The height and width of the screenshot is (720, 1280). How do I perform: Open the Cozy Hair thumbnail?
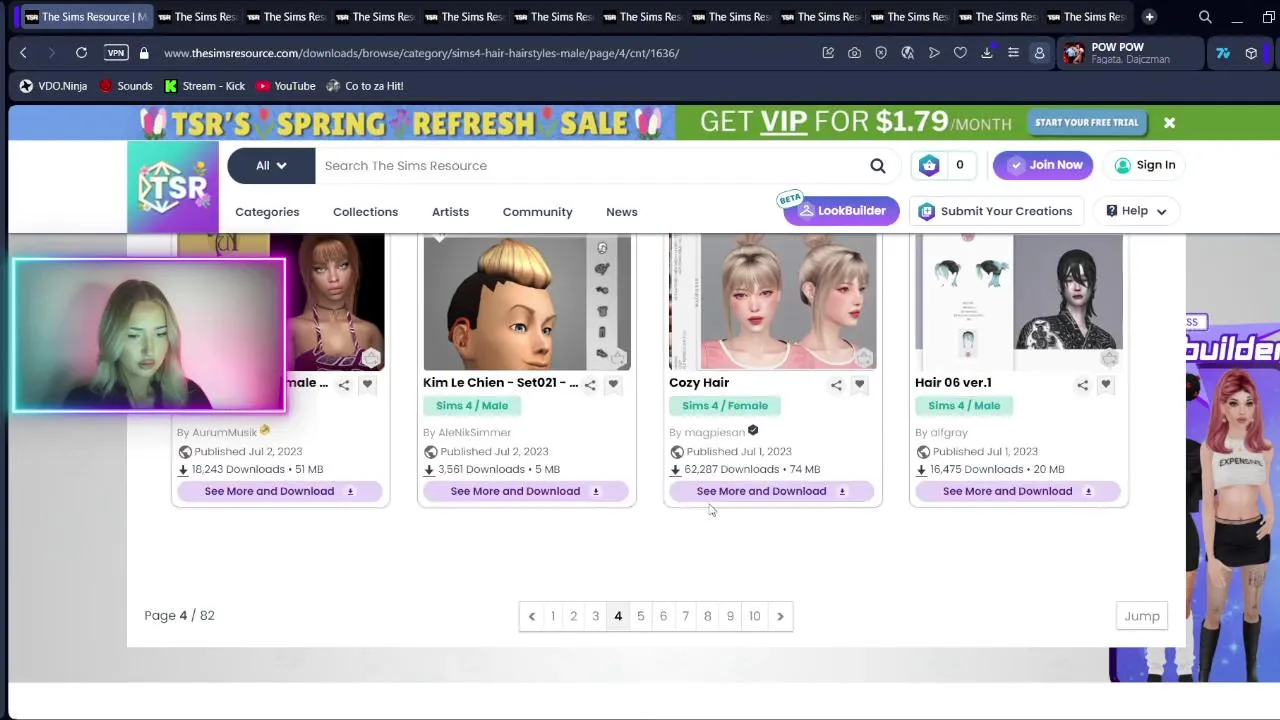773,303
